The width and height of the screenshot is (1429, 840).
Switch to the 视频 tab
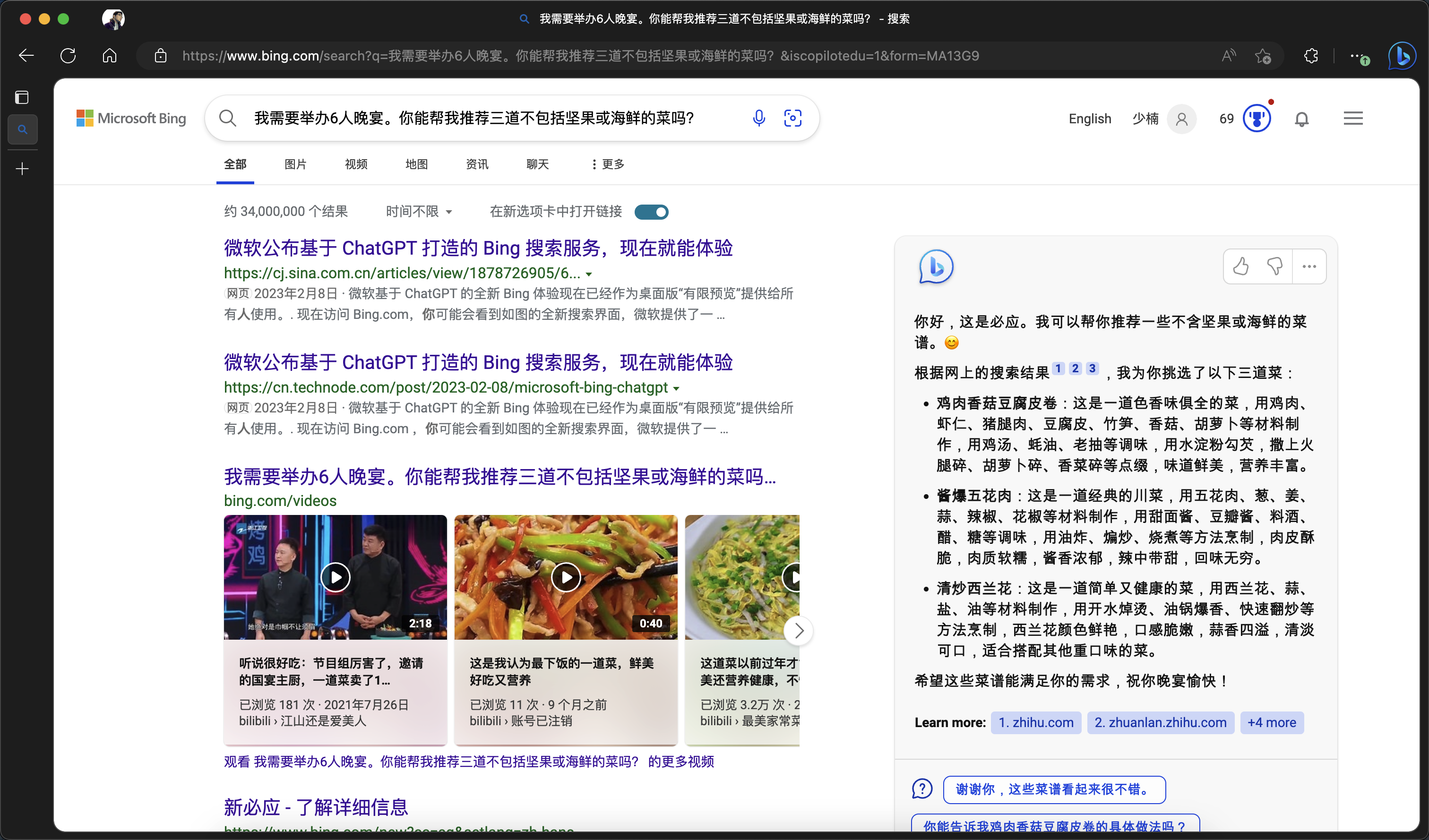pyautogui.click(x=356, y=164)
